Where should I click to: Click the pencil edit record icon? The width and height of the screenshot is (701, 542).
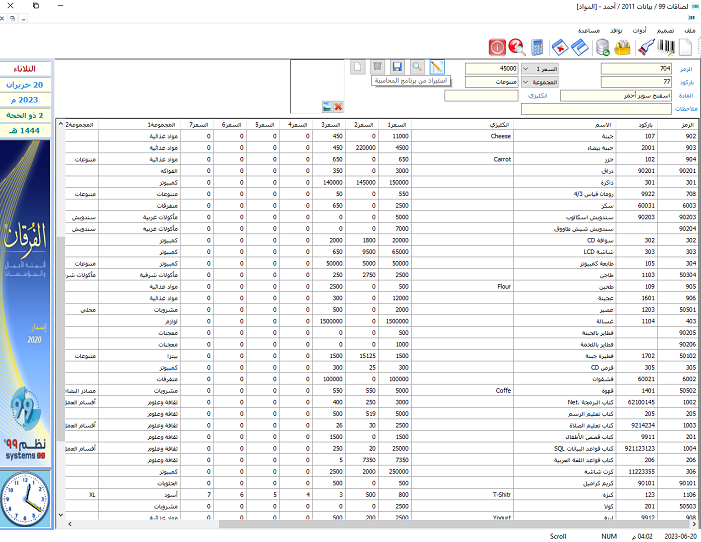click(x=436, y=66)
